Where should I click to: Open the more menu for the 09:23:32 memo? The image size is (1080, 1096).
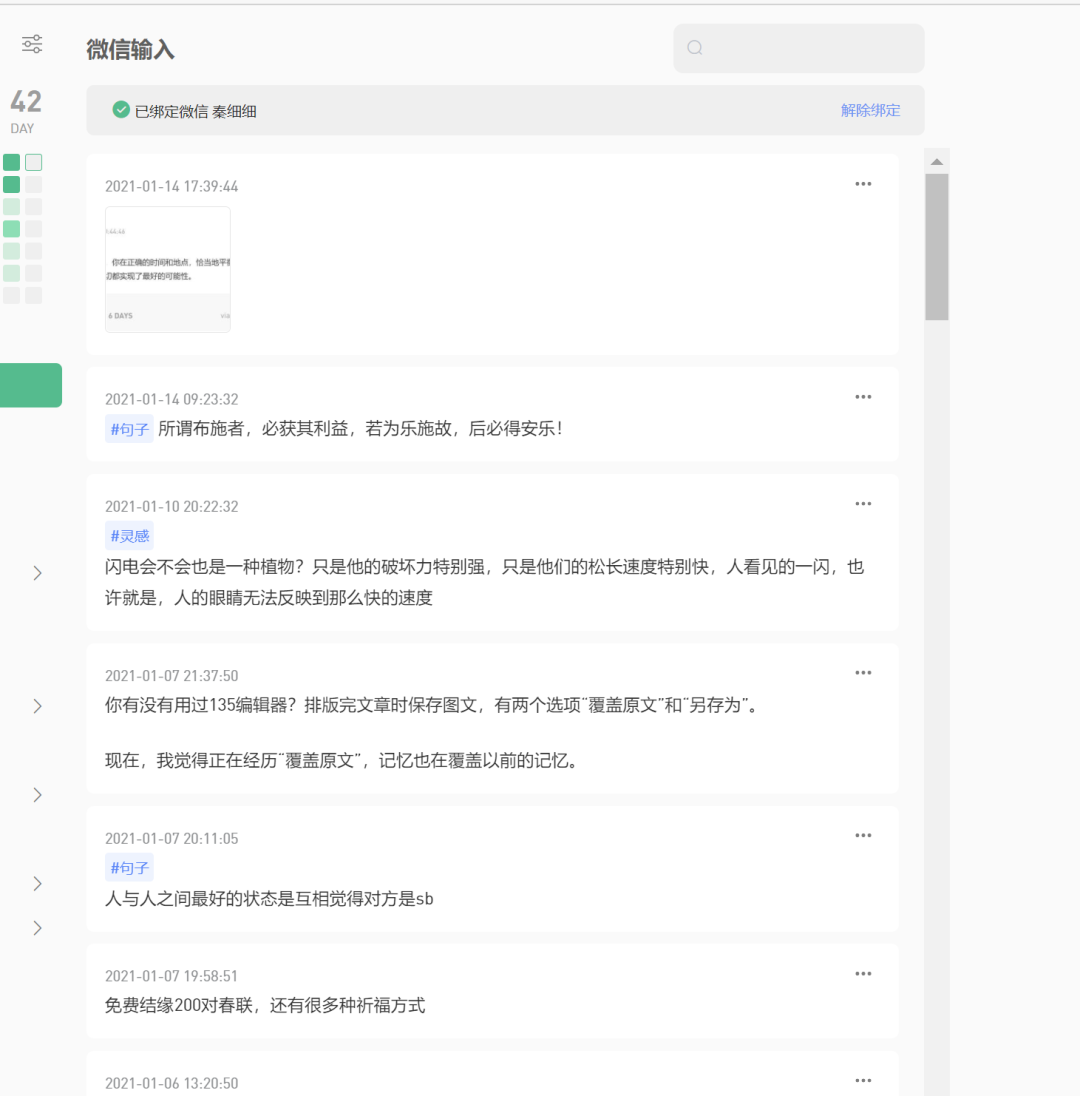(863, 397)
